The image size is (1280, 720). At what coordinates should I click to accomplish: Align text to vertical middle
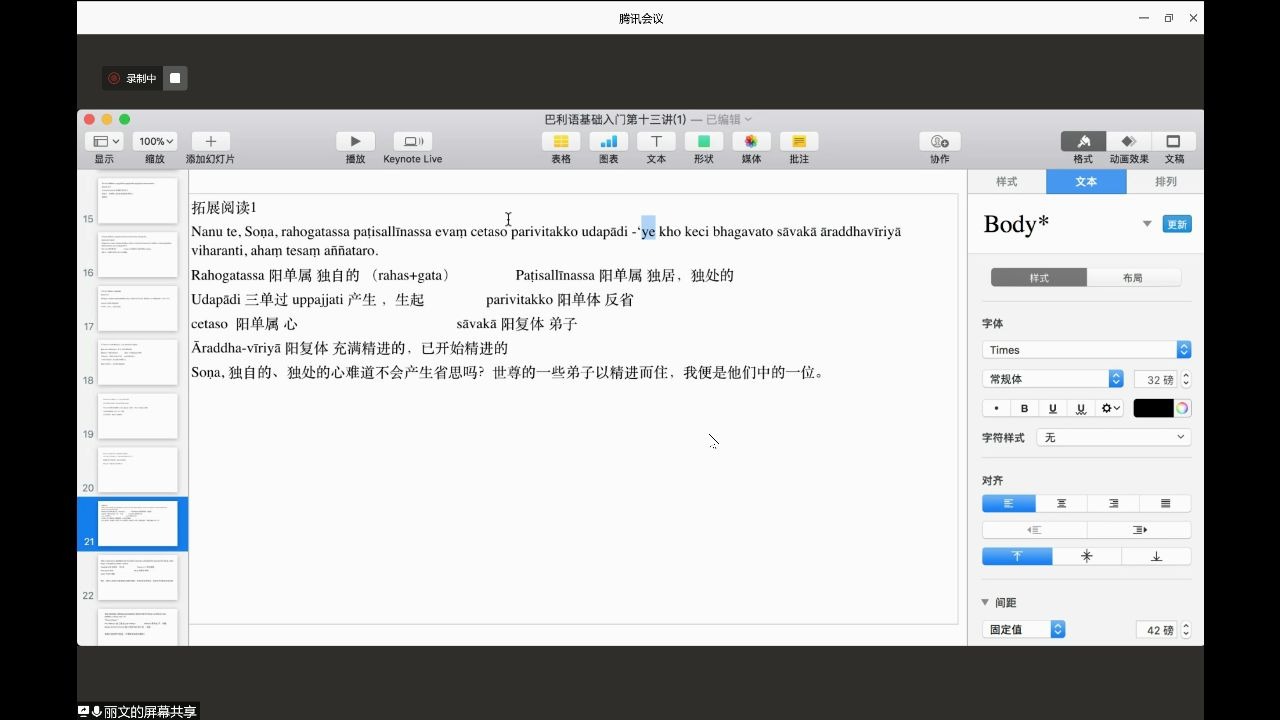pos(1087,556)
